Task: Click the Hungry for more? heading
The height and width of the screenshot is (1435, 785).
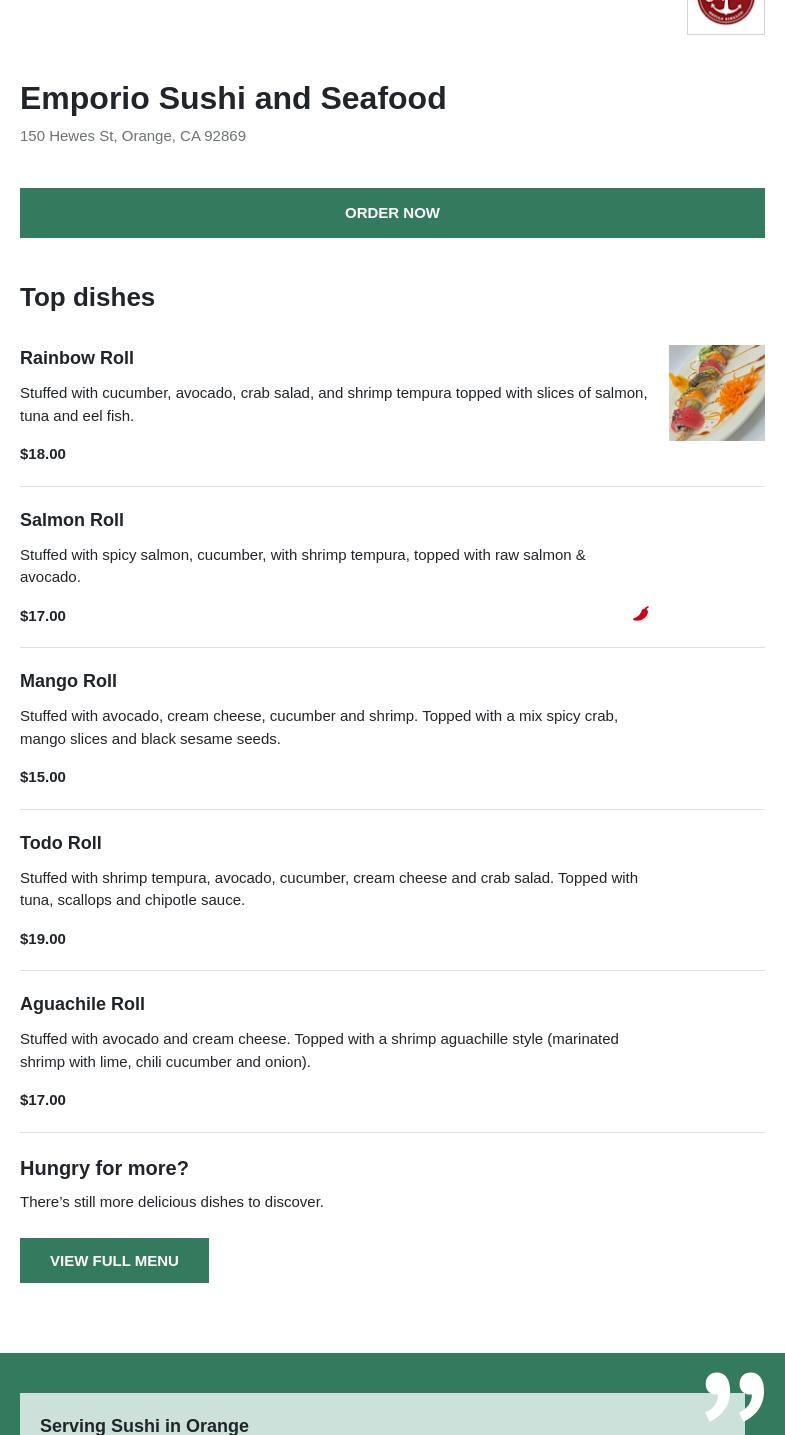Action: pyautogui.click(x=104, y=1168)
